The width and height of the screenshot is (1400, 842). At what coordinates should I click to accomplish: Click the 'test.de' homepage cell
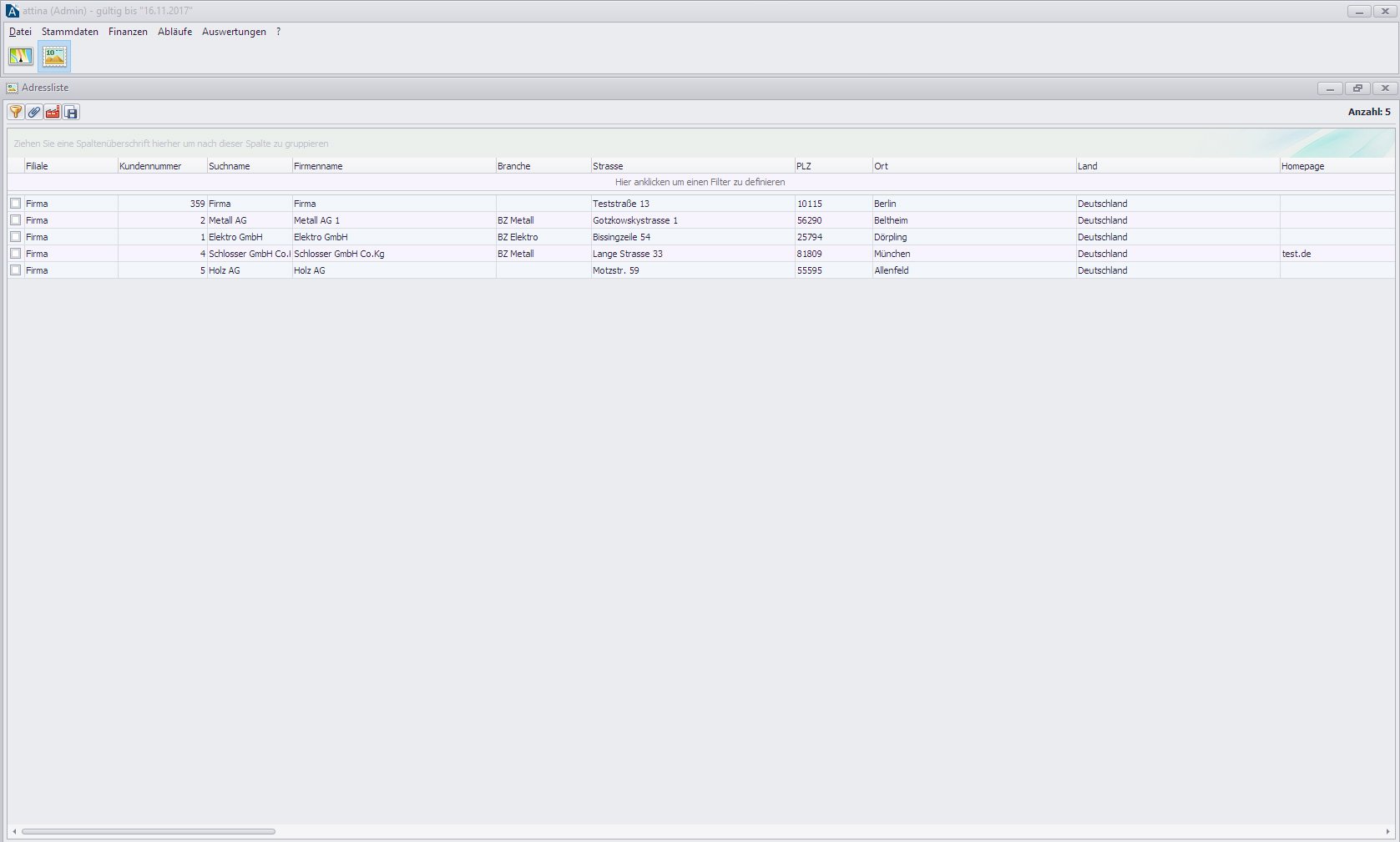(1337, 254)
